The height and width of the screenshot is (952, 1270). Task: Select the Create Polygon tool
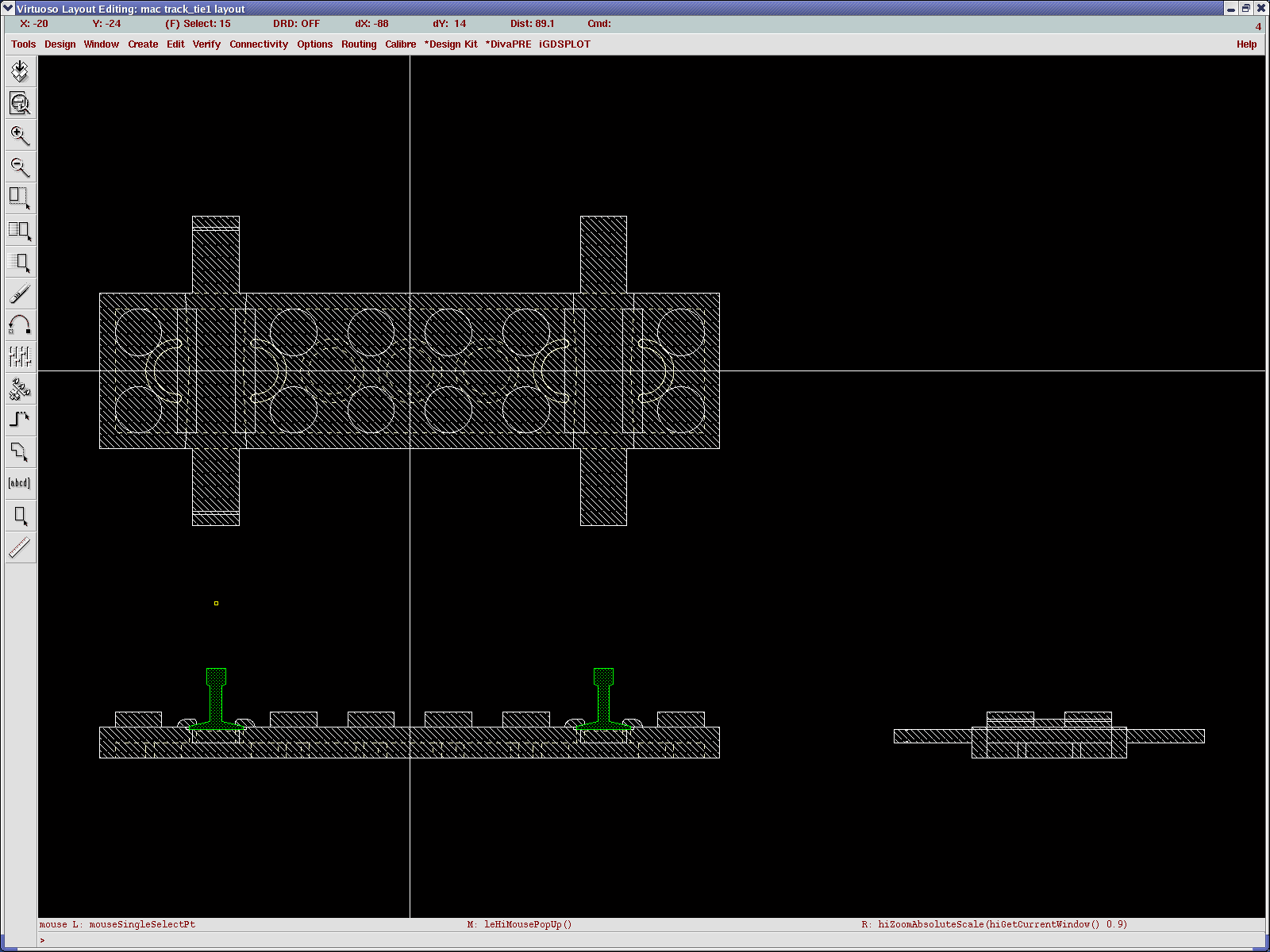point(20,451)
